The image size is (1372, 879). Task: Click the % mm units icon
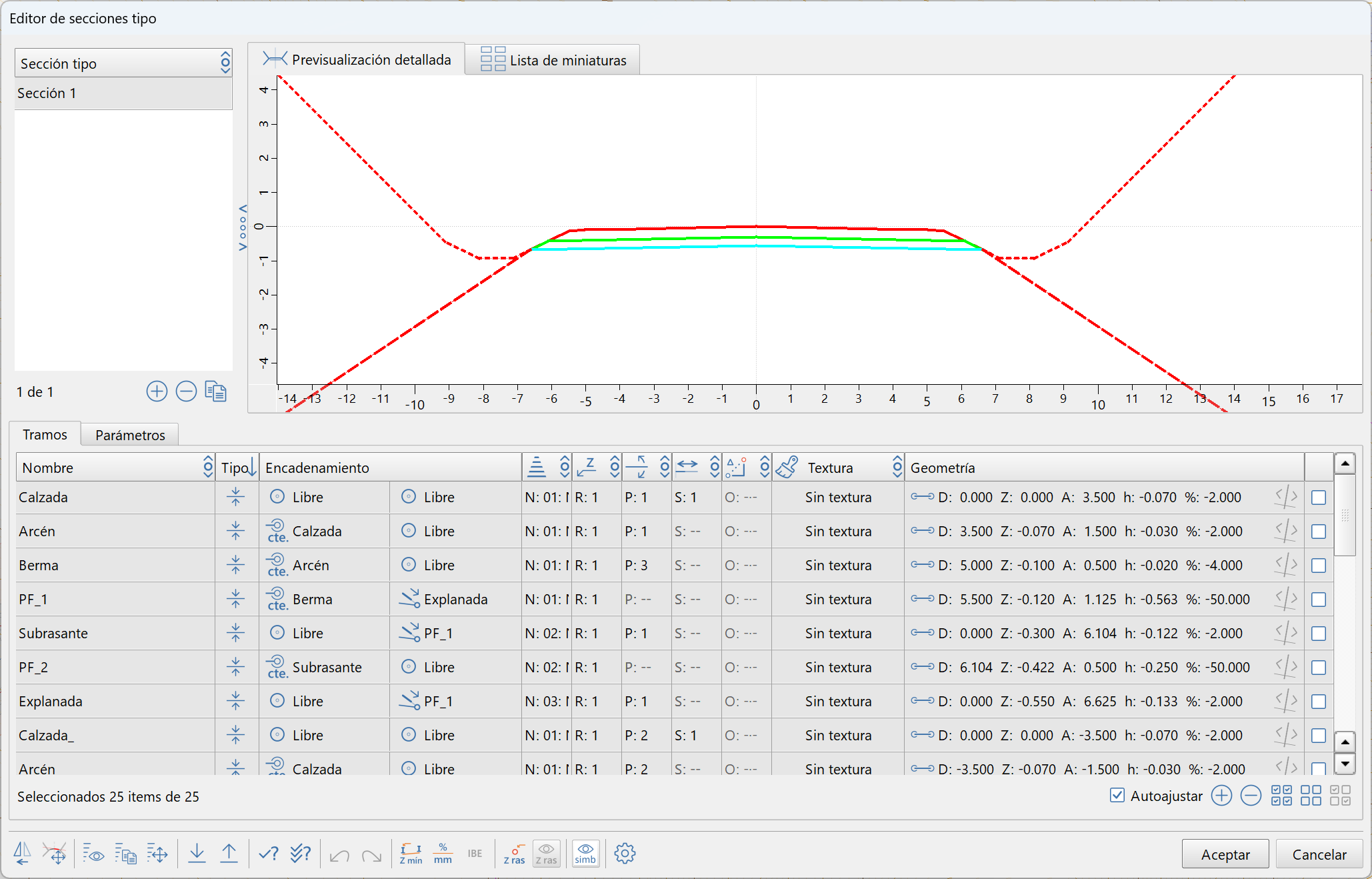click(443, 853)
